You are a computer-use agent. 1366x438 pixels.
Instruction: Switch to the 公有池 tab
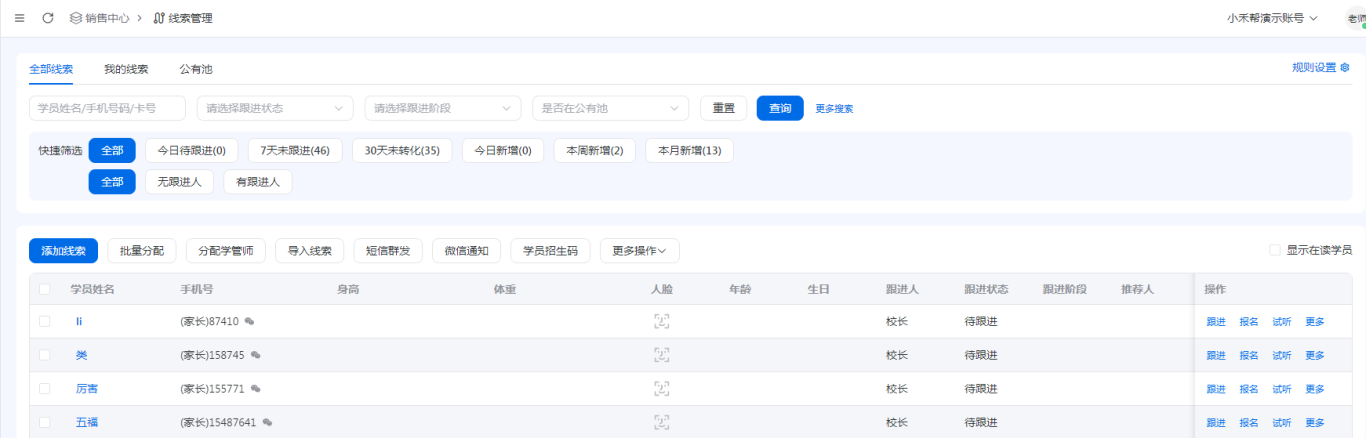pyautogui.click(x=196, y=69)
